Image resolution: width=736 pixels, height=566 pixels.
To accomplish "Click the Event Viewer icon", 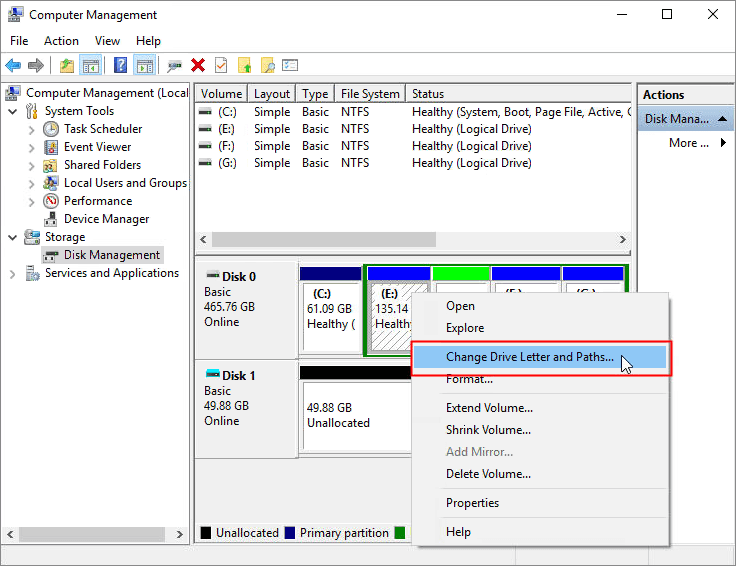I will pos(51,147).
